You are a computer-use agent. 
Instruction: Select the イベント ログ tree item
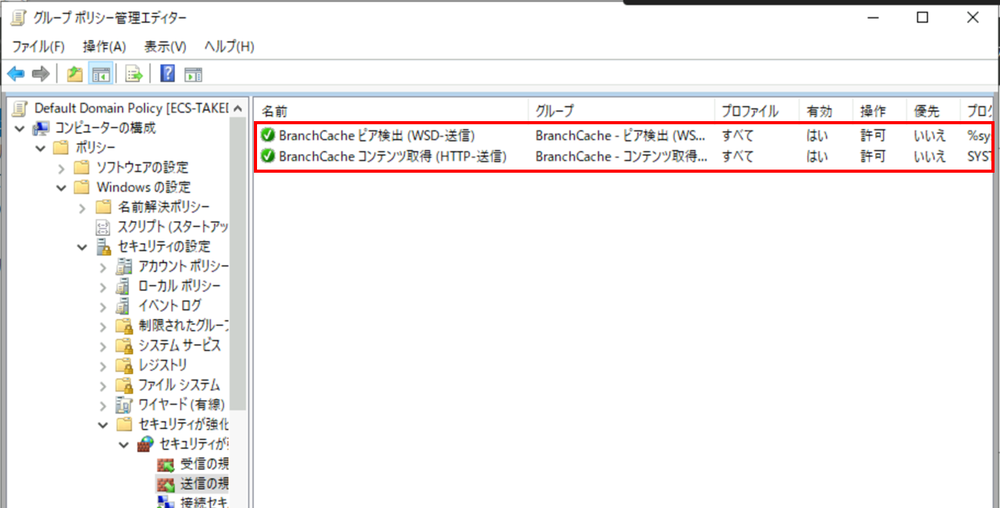170,306
